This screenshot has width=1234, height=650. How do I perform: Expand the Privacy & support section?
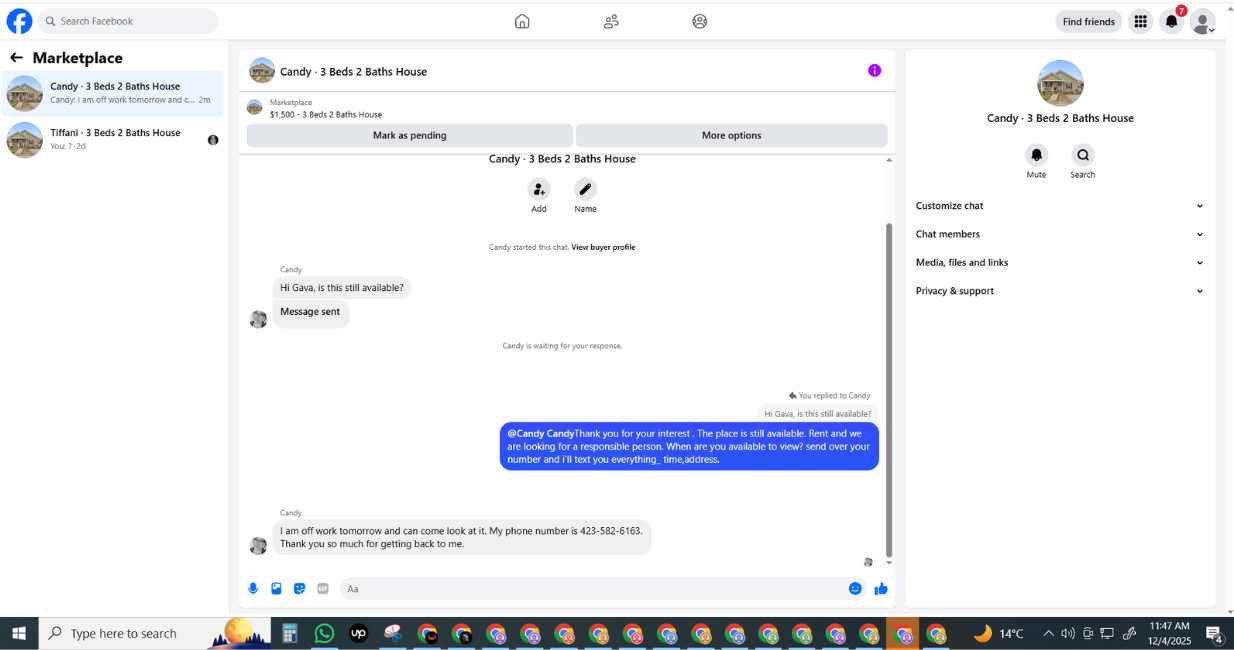point(1060,291)
